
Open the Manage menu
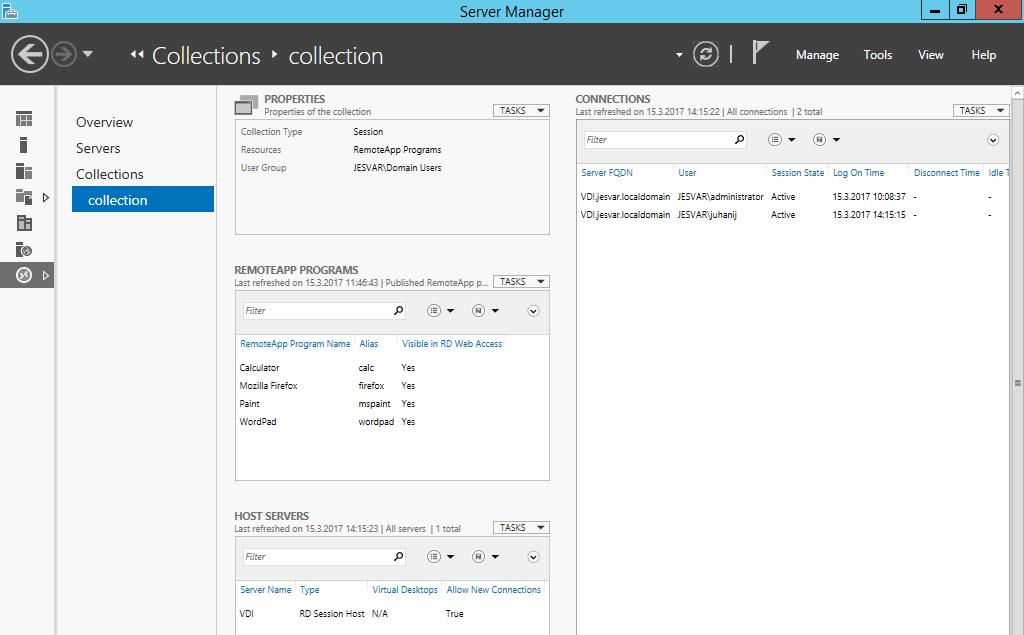(817, 55)
